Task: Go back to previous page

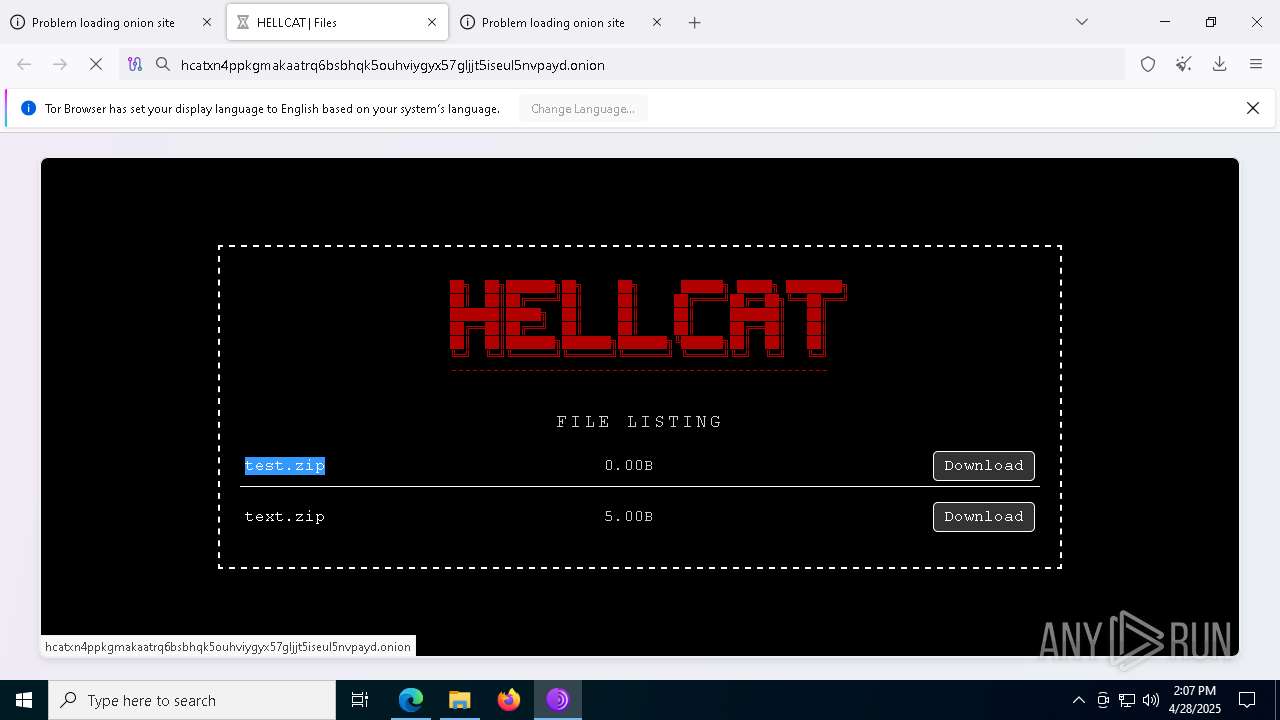Action: [x=24, y=65]
